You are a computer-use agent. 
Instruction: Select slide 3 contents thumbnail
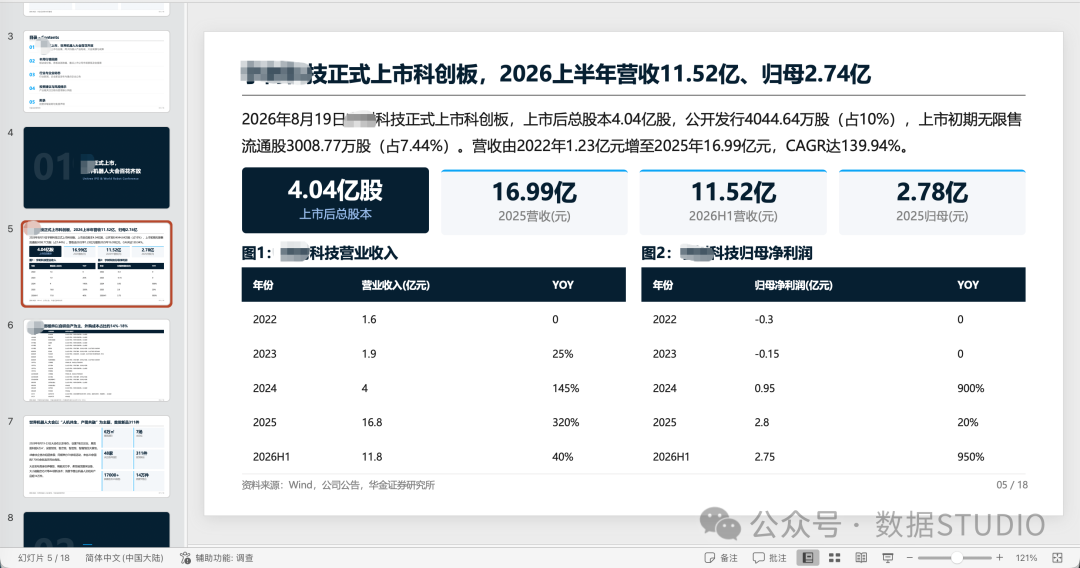pos(96,71)
